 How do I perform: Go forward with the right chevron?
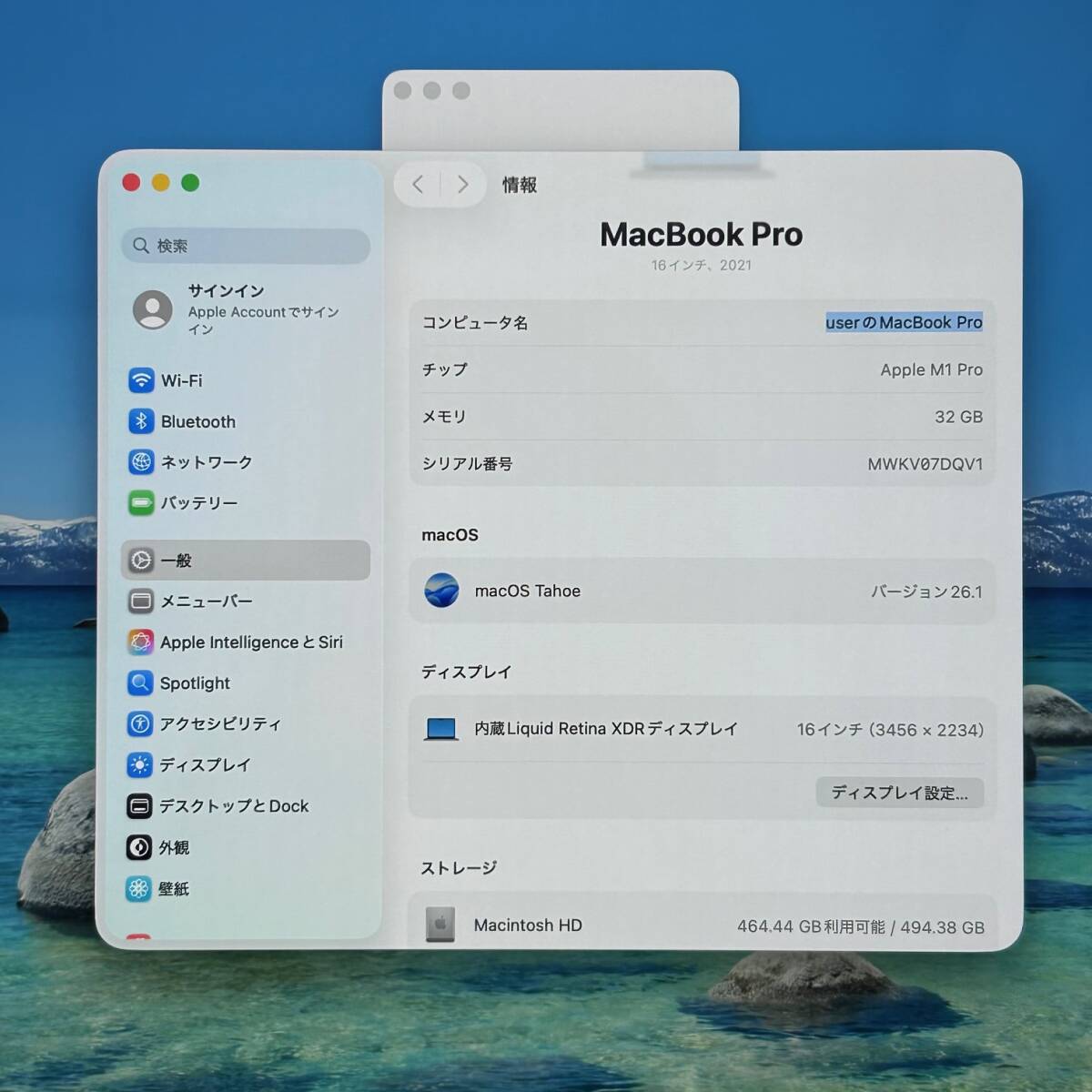pos(463,185)
